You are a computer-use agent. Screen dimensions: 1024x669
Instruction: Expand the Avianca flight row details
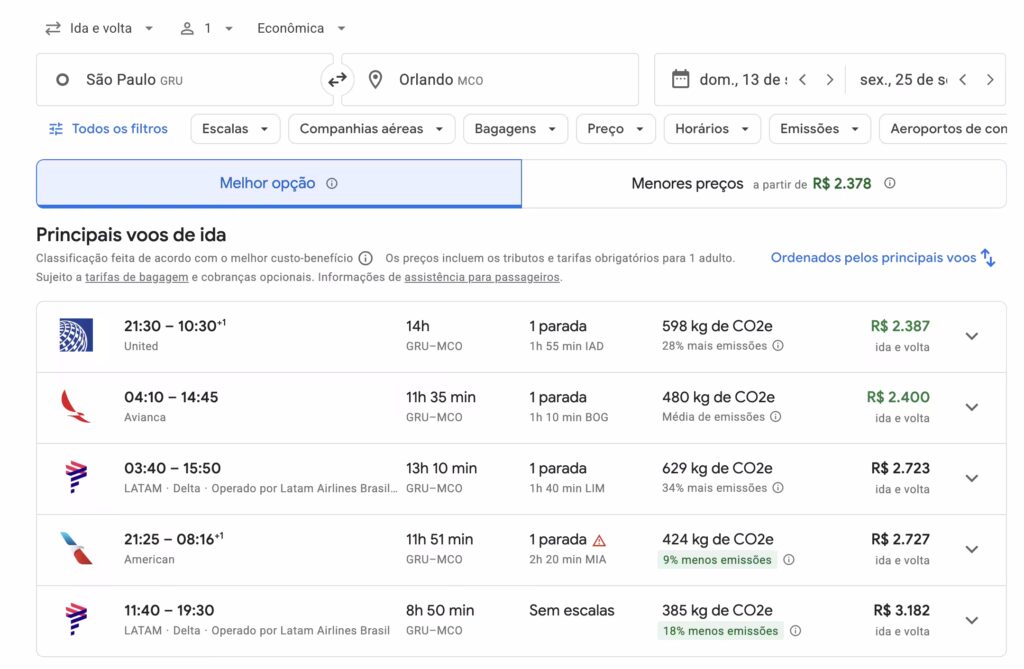(971, 407)
